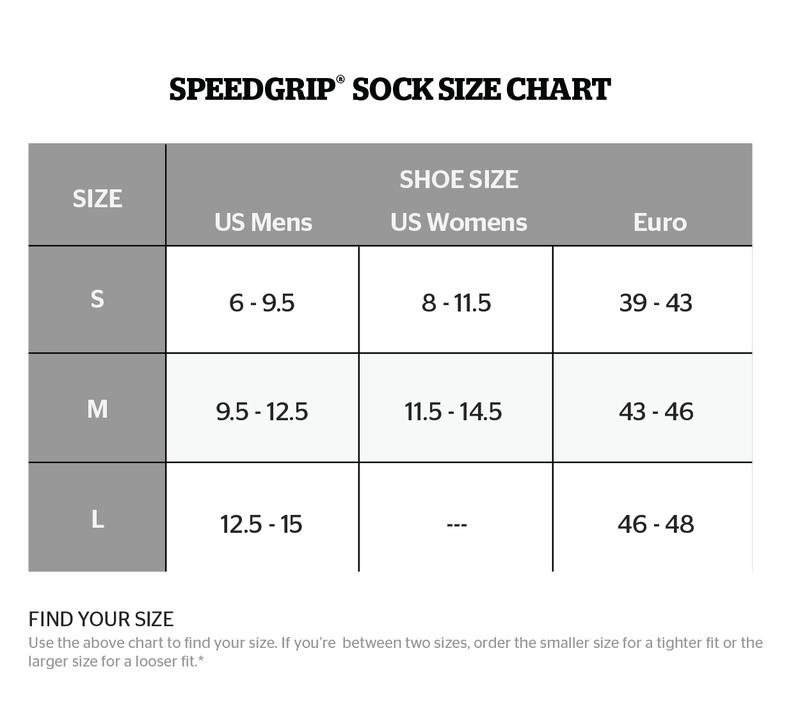Click the FIND YOUR SIZE heading
The width and height of the screenshot is (800, 726).
point(101,618)
